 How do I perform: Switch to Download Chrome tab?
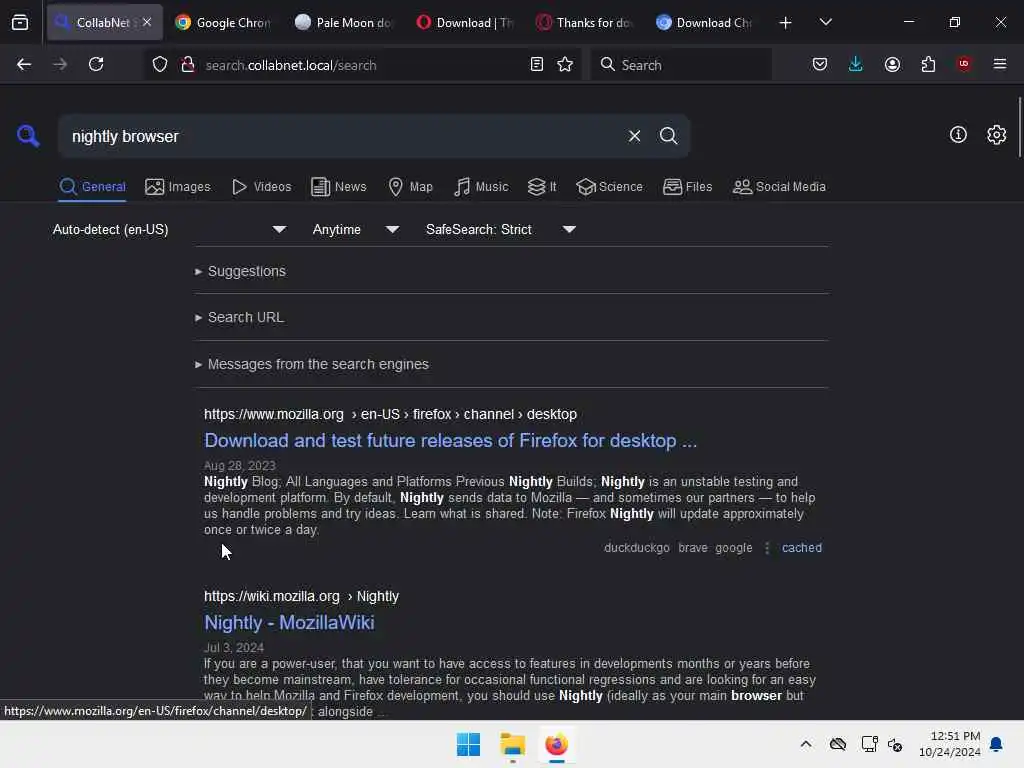[703, 22]
